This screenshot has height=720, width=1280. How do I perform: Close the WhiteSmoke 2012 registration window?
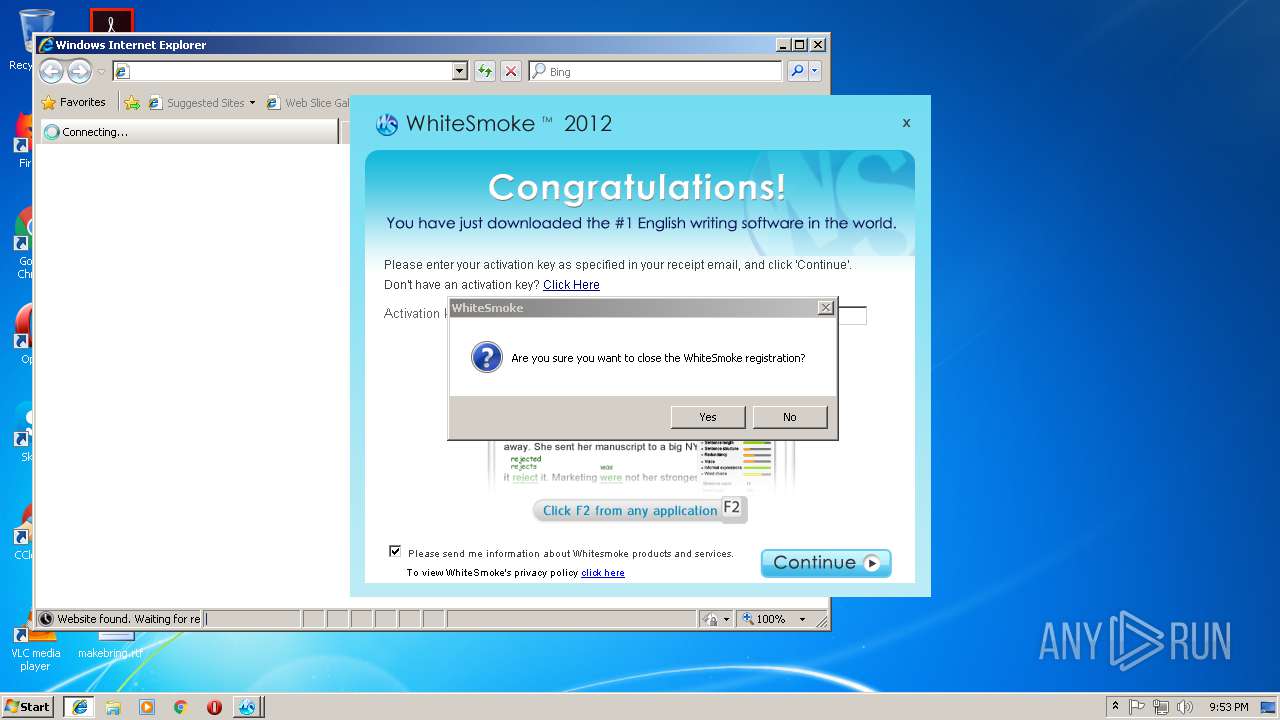906,123
